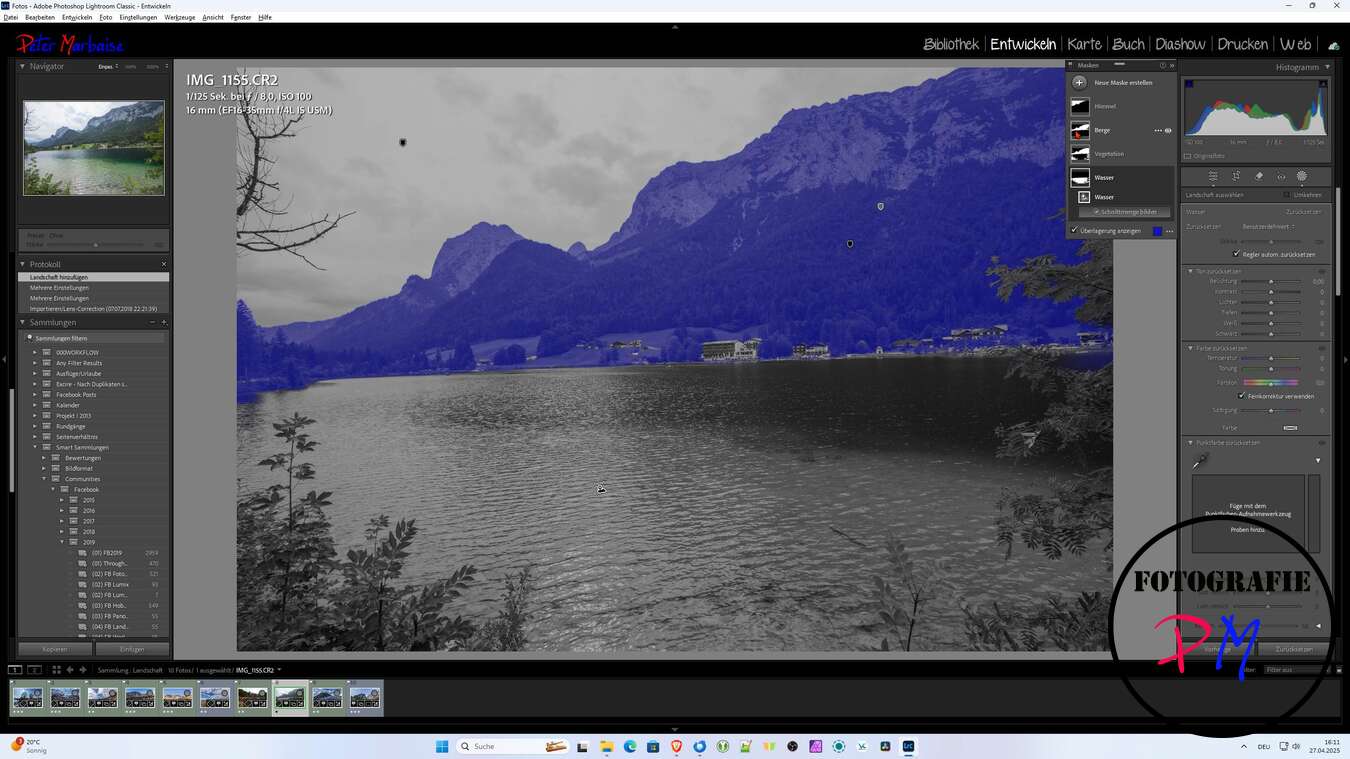Image resolution: width=1350 pixels, height=759 pixels.
Task: Open grid view icon in filmstrip bar
Action: point(56,670)
